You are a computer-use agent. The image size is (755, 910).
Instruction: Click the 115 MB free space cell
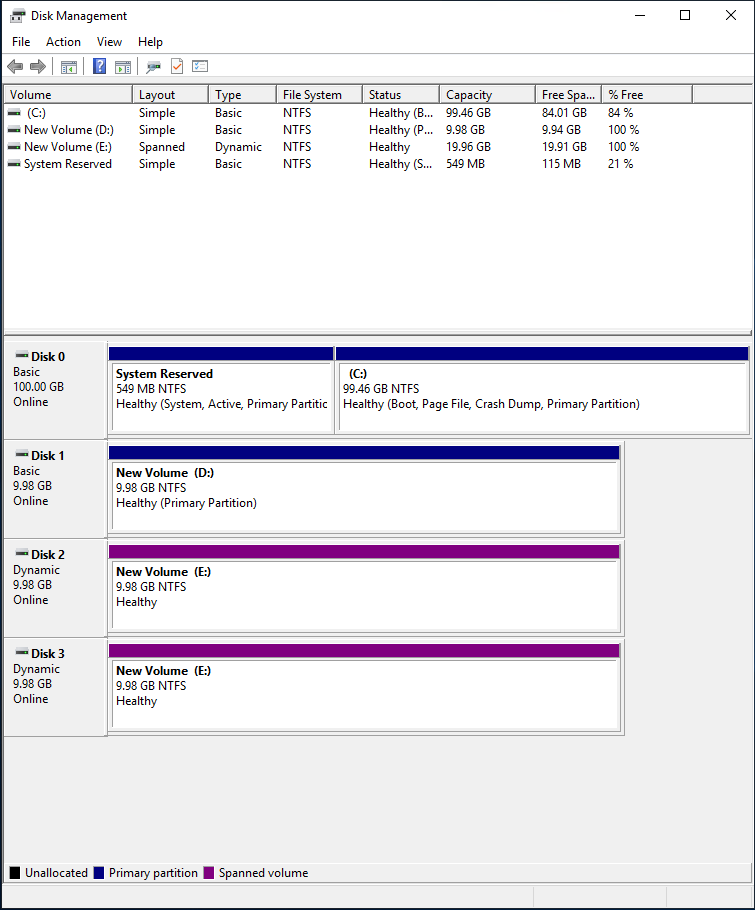(x=561, y=164)
